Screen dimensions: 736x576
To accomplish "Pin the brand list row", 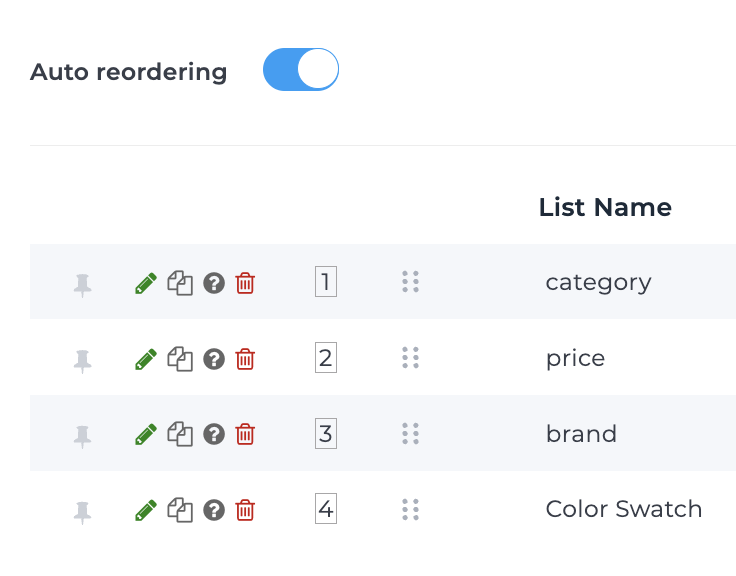I will point(83,435).
